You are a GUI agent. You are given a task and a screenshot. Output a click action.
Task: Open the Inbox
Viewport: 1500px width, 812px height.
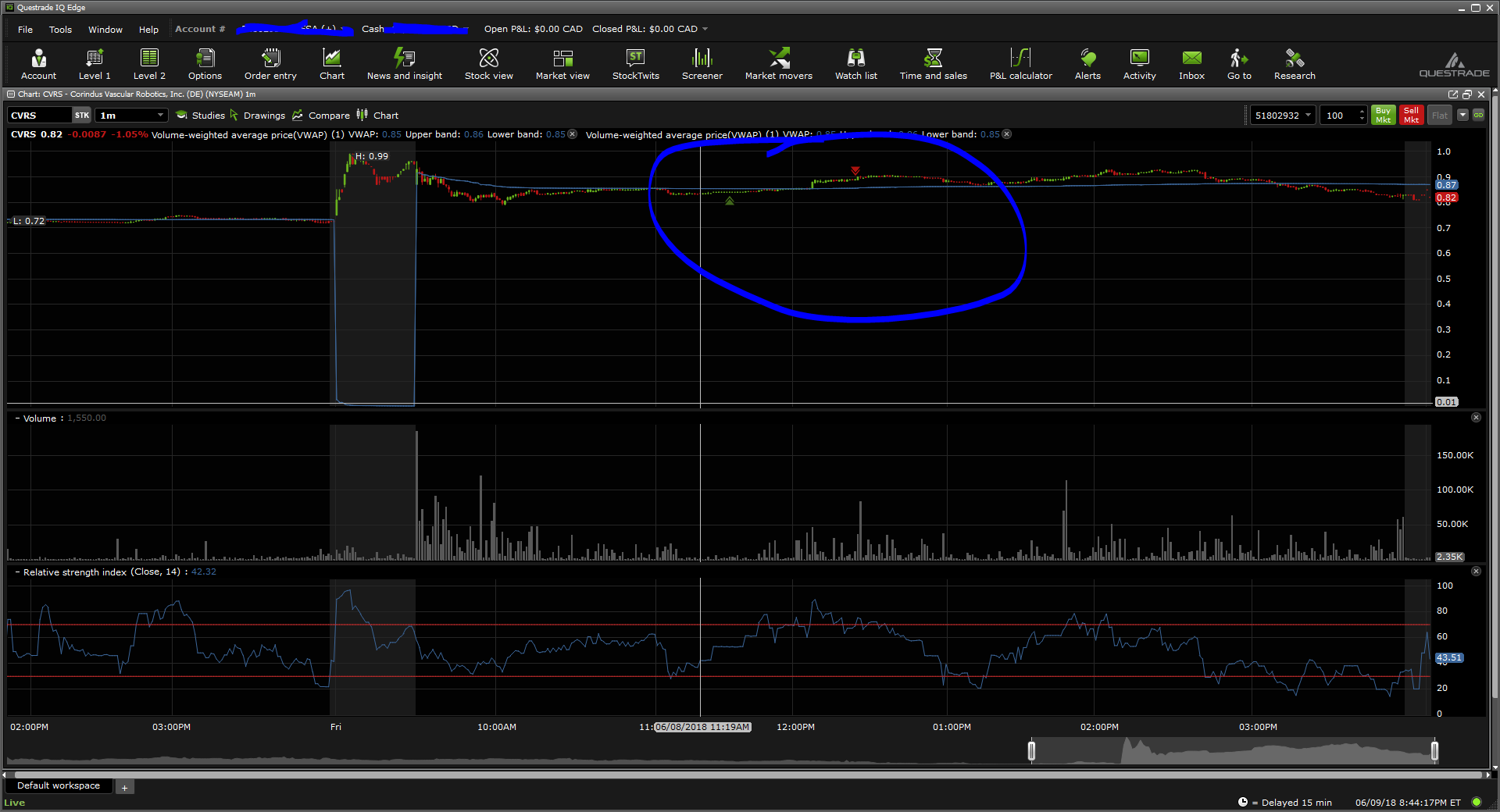click(x=1192, y=64)
